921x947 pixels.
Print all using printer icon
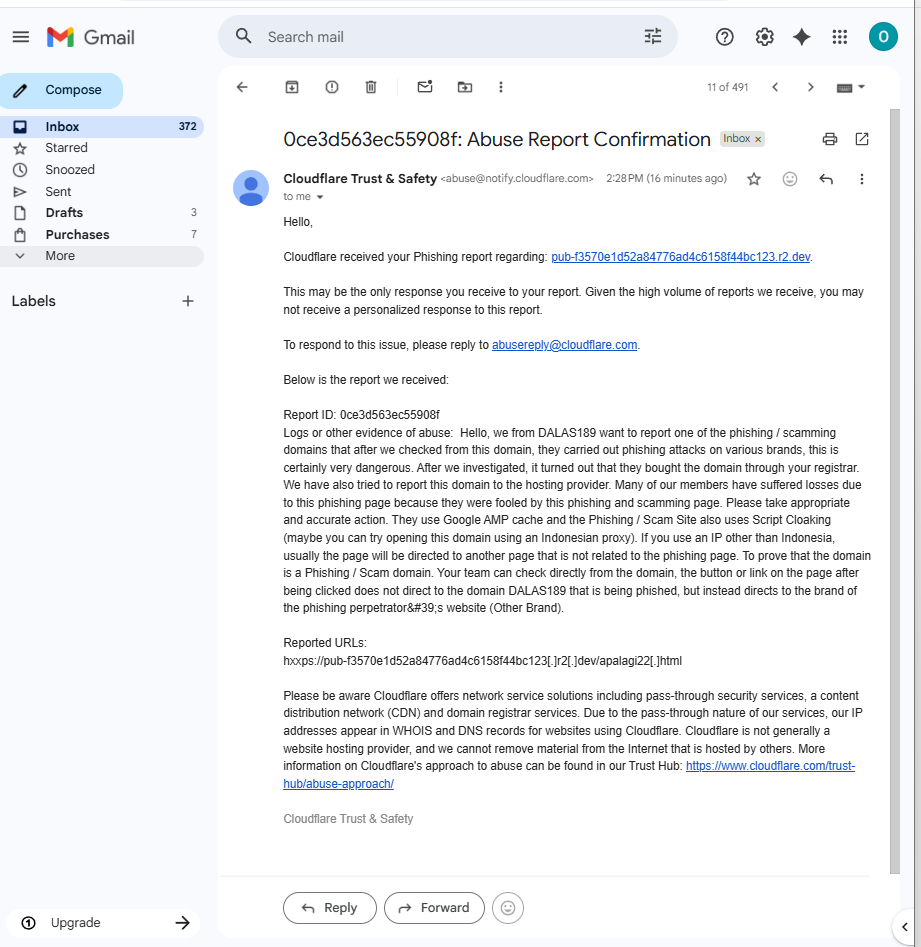point(830,140)
